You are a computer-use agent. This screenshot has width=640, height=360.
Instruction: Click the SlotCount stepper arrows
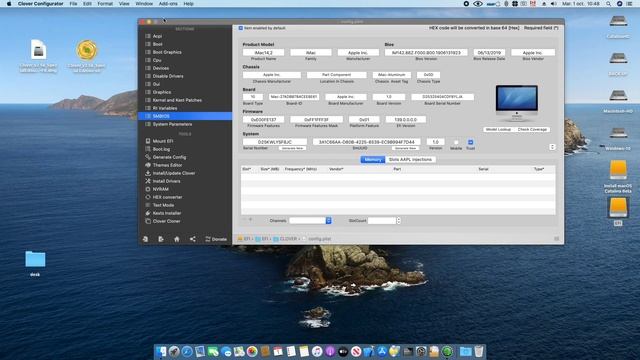point(398,221)
